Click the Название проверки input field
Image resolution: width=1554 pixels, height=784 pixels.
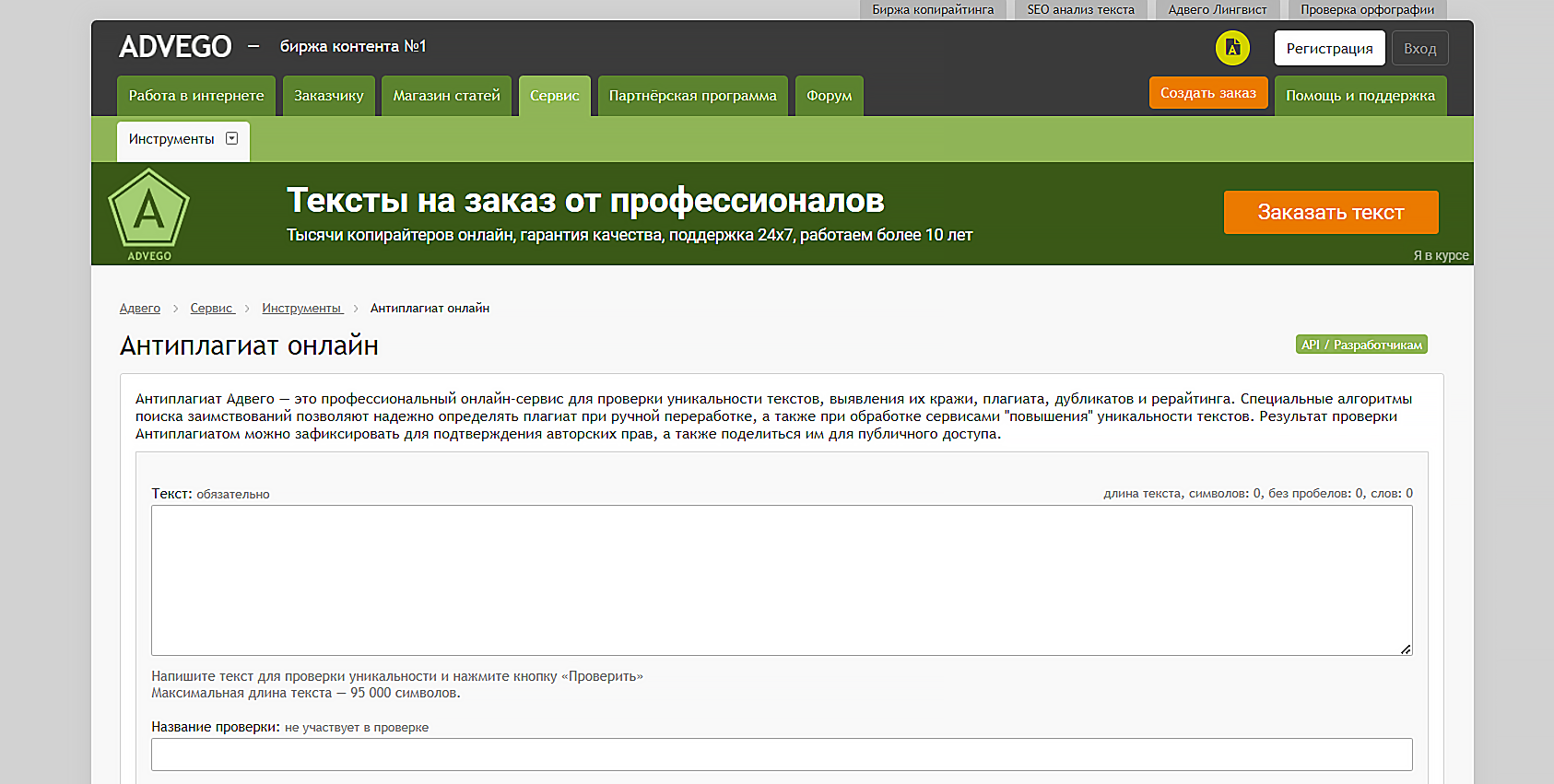[x=782, y=755]
